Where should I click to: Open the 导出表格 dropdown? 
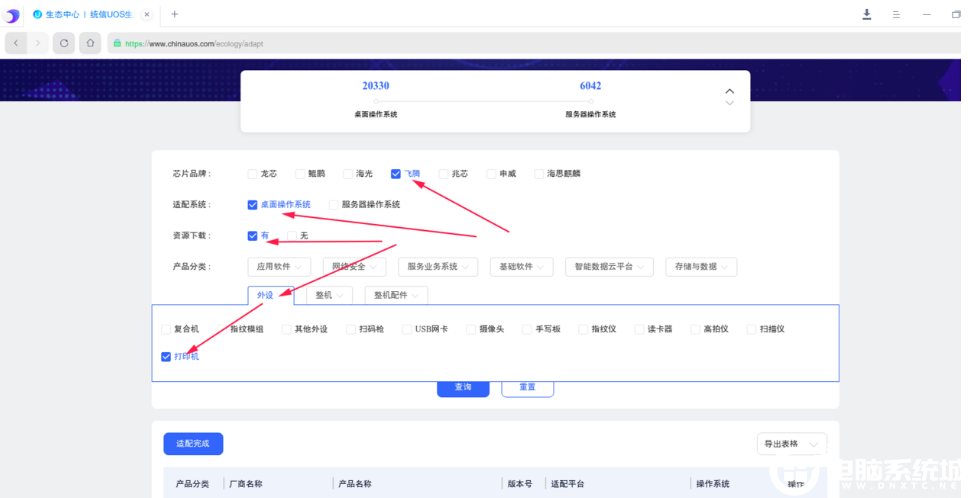pyautogui.click(x=792, y=443)
